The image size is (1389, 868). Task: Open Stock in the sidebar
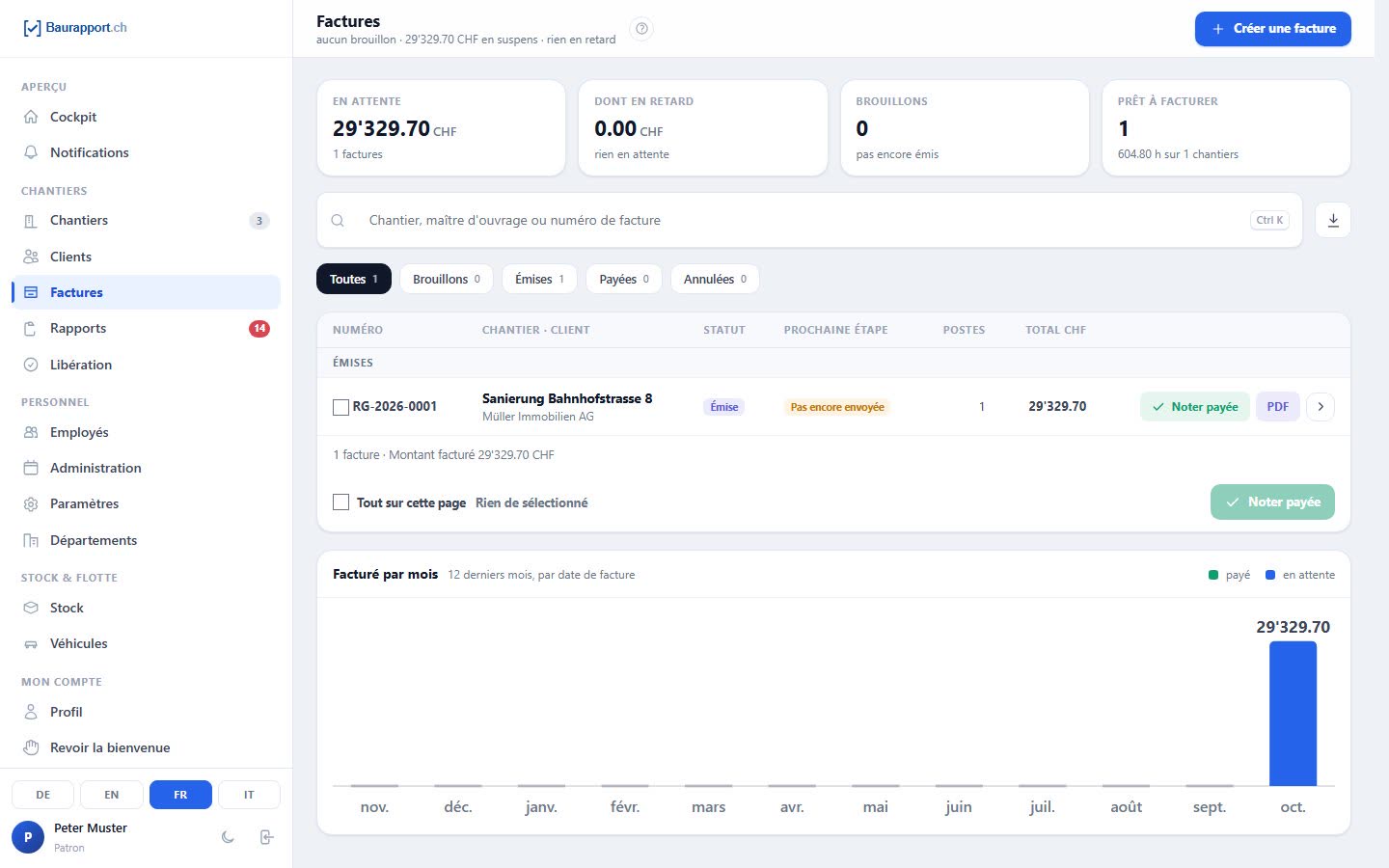tap(146, 608)
